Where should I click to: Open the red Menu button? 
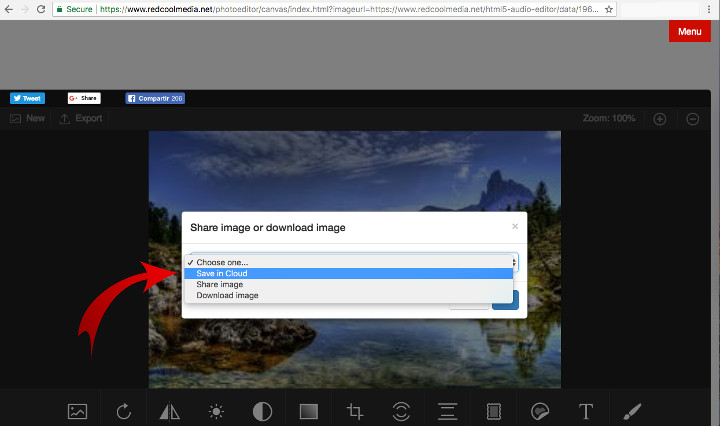click(x=689, y=32)
